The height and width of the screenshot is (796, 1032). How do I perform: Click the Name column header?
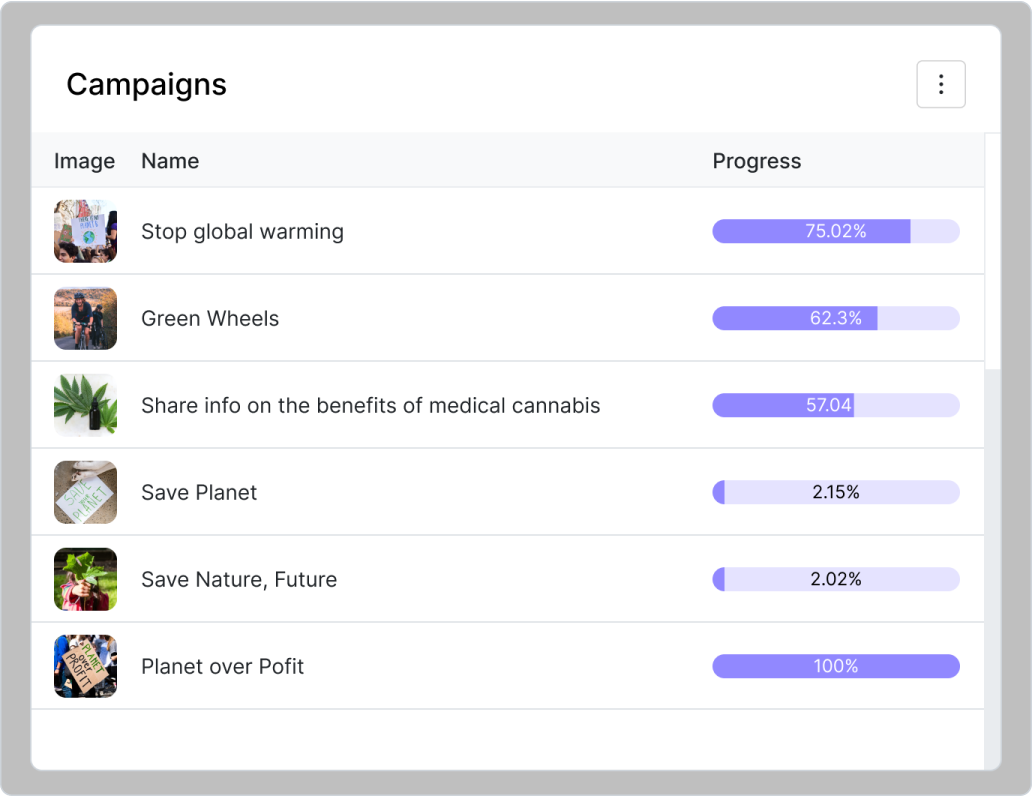[170, 161]
